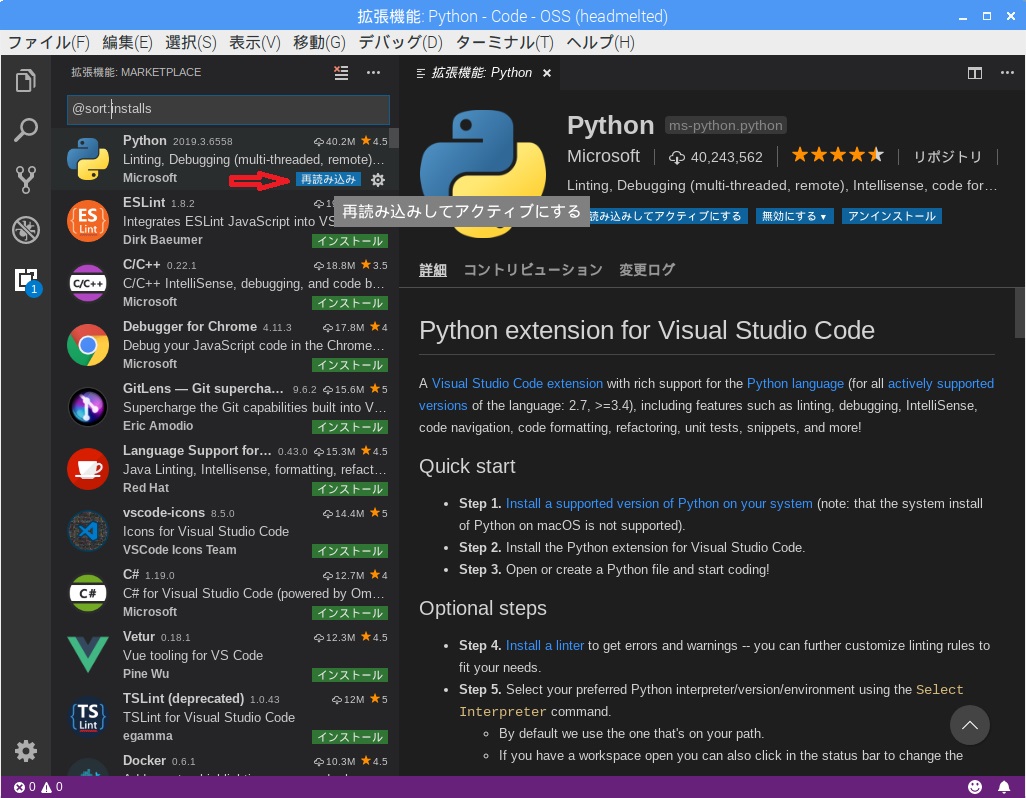Open the Debug view in activity bar
Image resolution: width=1026 pixels, height=798 pixels.
[26, 230]
